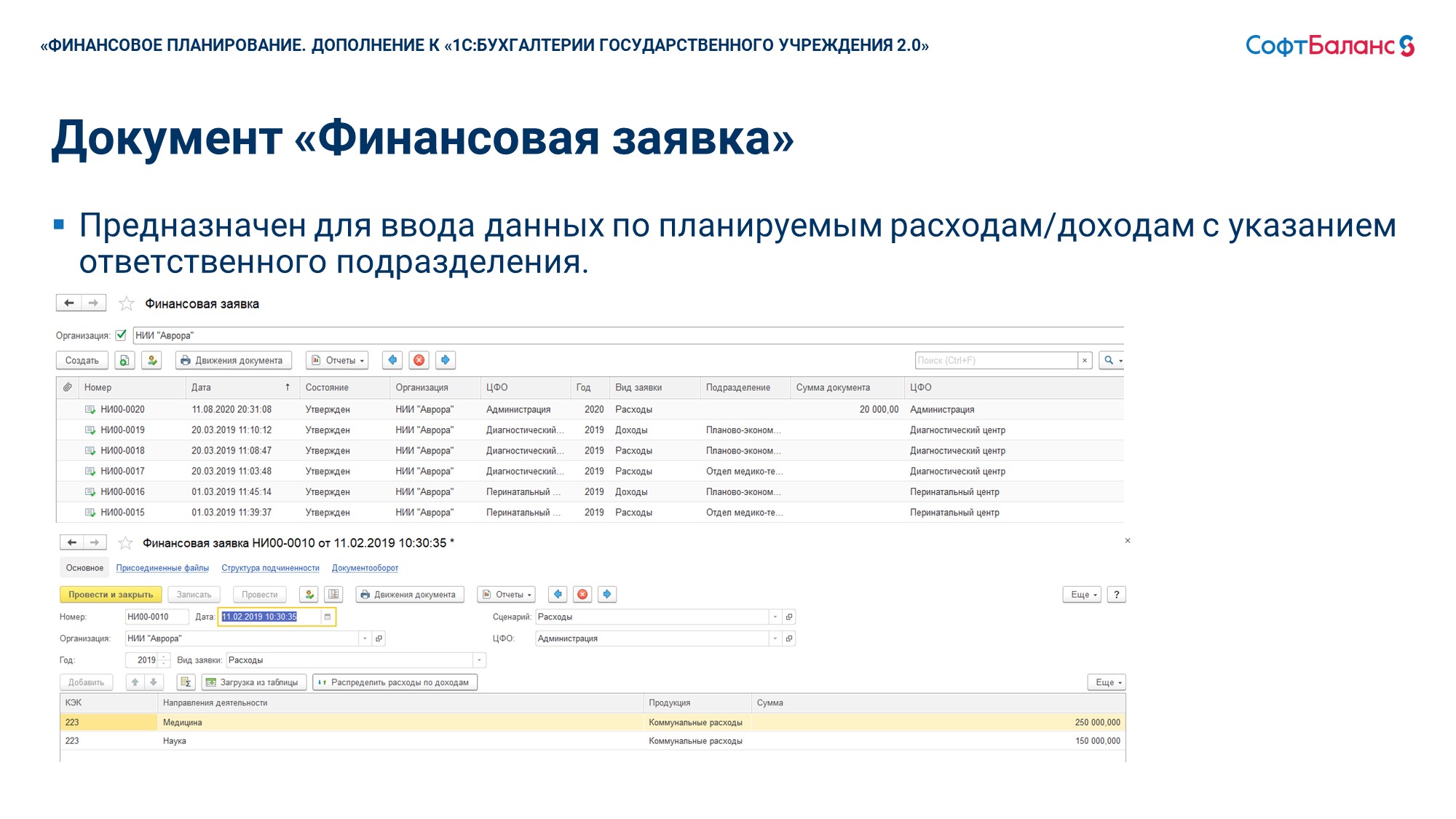Click the Сумма документа column header

click(x=847, y=387)
